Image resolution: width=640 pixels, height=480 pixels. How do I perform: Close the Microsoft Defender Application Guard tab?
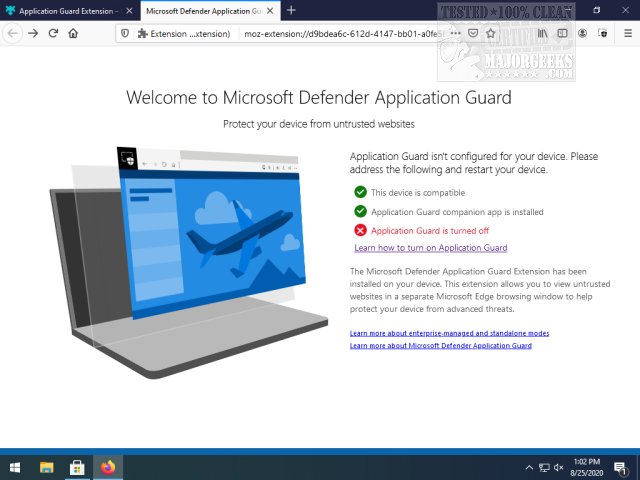click(270, 11)
